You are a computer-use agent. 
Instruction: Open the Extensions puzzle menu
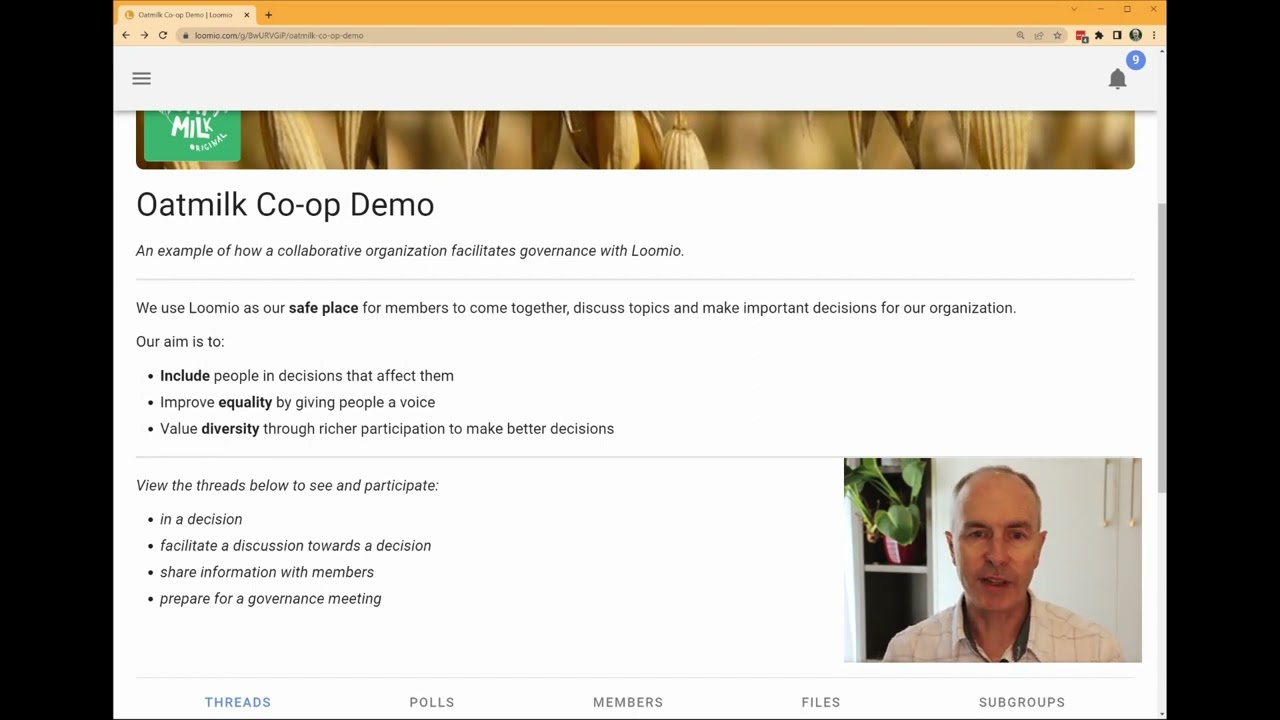[1099, 35]
